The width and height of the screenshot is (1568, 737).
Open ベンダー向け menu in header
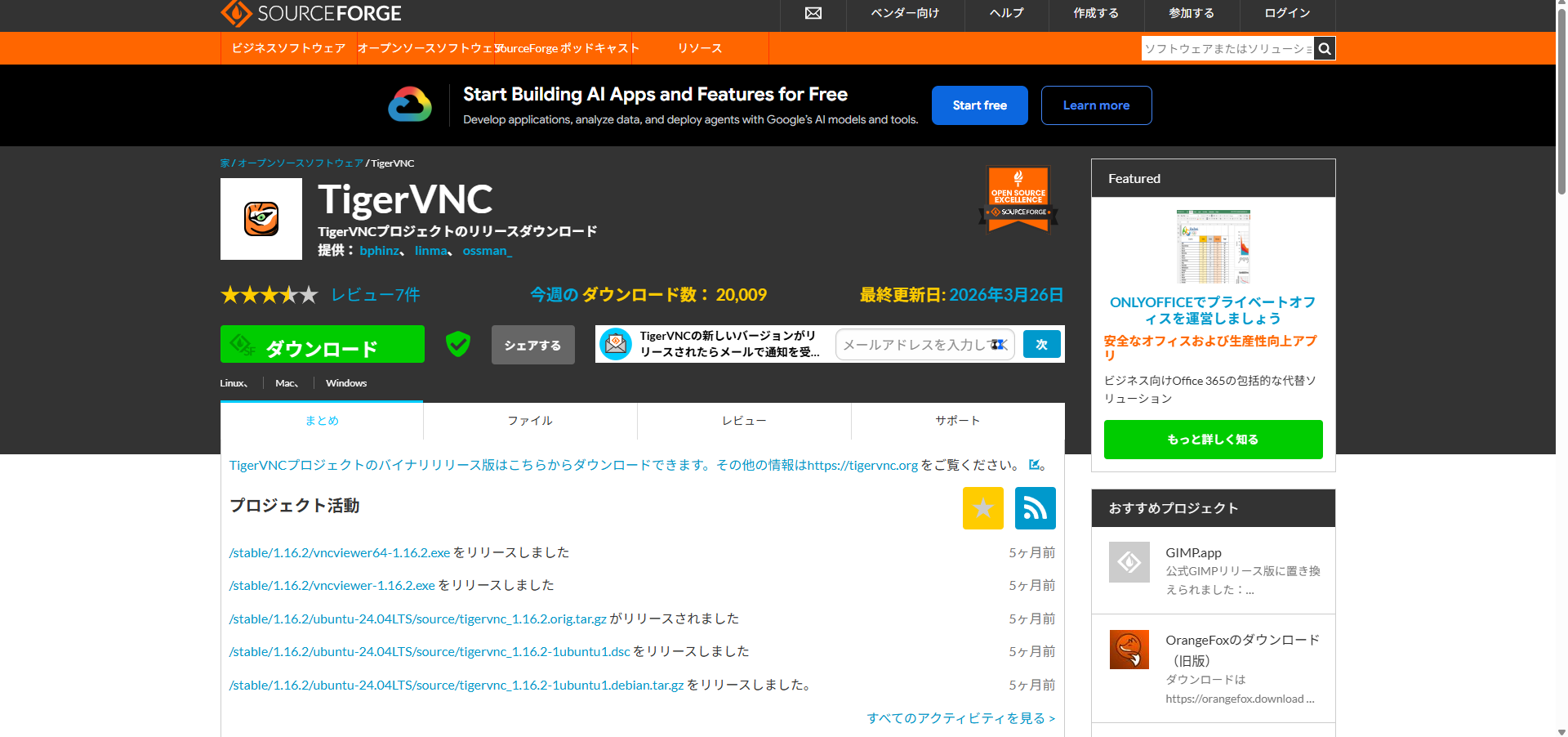point(905,13)
